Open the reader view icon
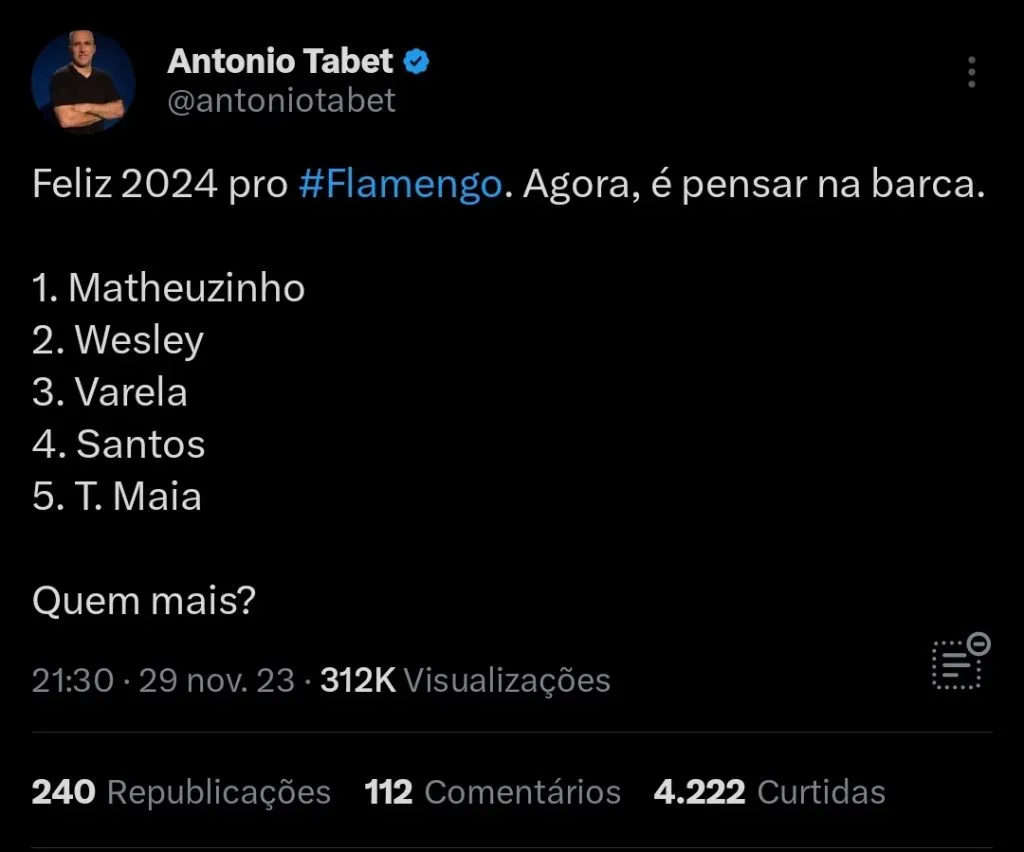The height and width of the screenshot is (852, 1024). [958, 661]
